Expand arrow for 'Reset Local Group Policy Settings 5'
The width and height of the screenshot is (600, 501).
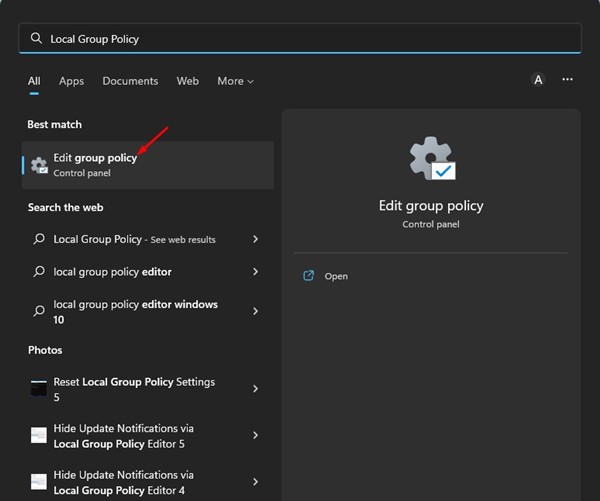click(x=256, y=388)
